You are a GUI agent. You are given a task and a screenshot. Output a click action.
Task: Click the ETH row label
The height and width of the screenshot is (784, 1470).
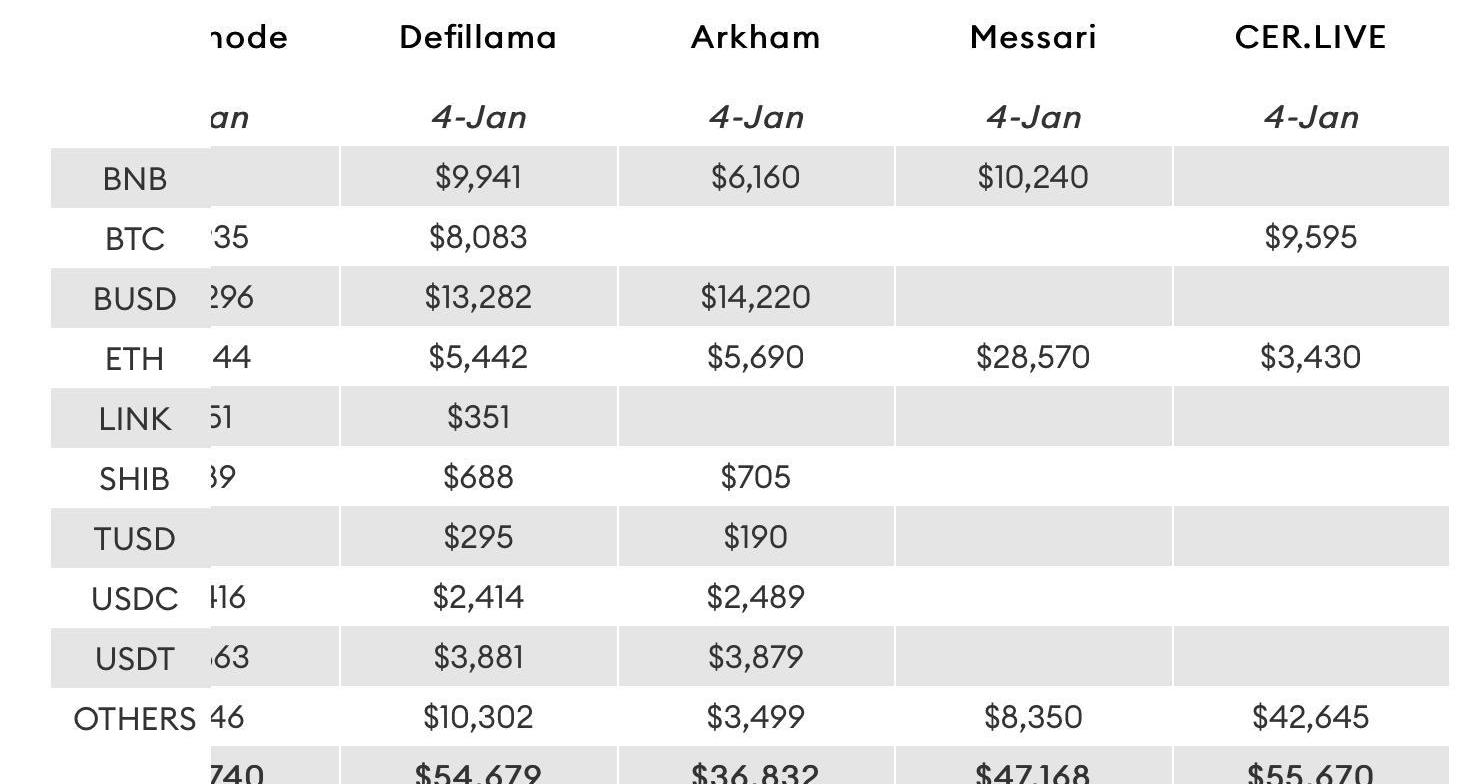click(134, 359)
